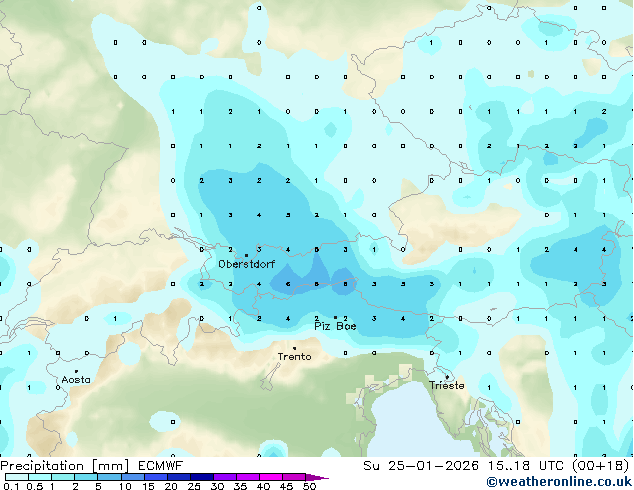This screenshot has width=634, height=490.
Task: Click the legend arrow above 50 mm
Action: tap(317, 477)
